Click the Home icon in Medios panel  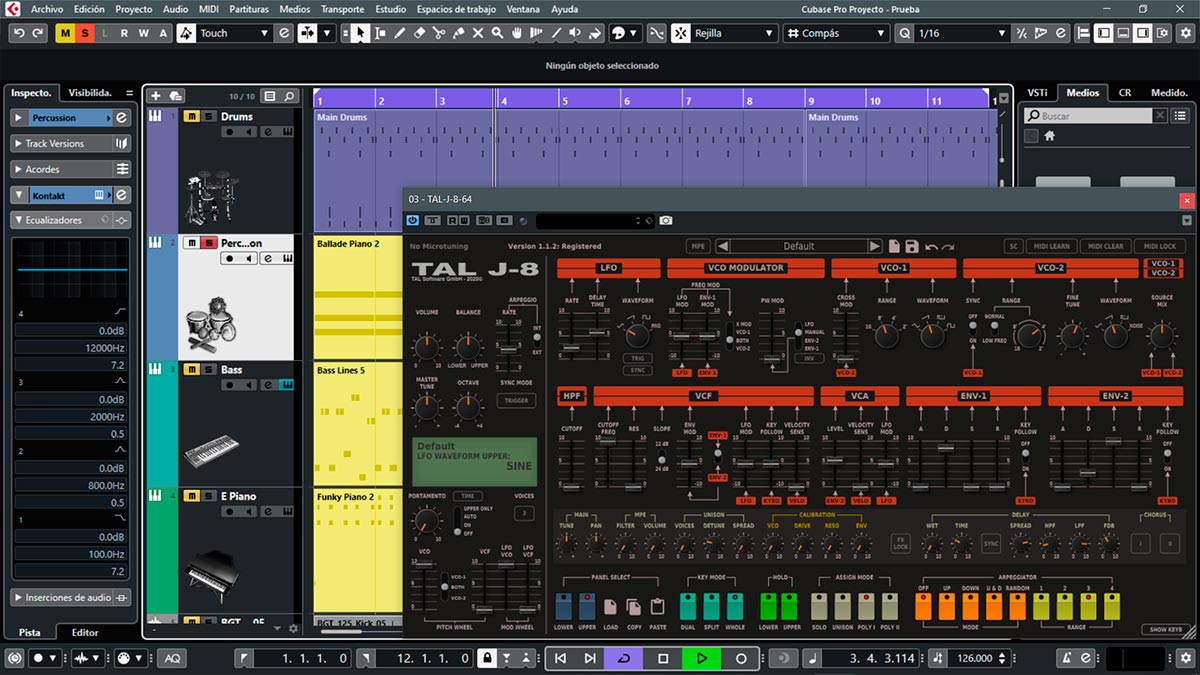[x=1050, y=136]
